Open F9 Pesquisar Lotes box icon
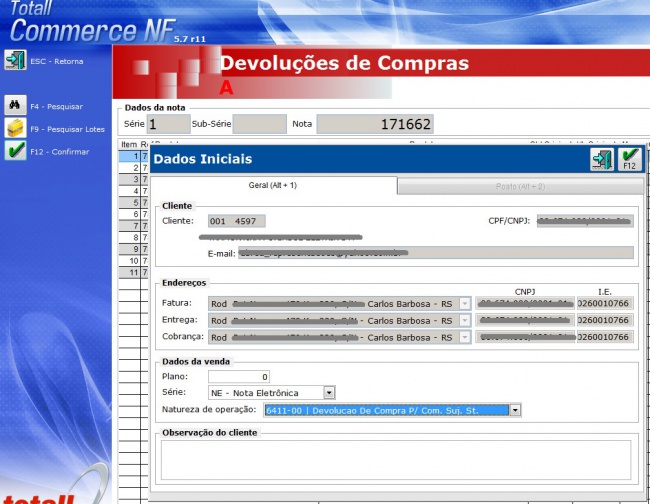Screen dimensions: 650x504 pyautogui.click(x=15, y=128)
